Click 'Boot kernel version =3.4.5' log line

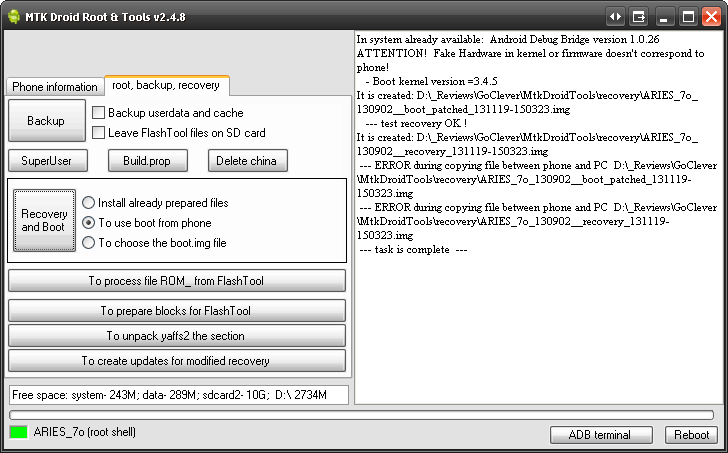click(431, 81)
